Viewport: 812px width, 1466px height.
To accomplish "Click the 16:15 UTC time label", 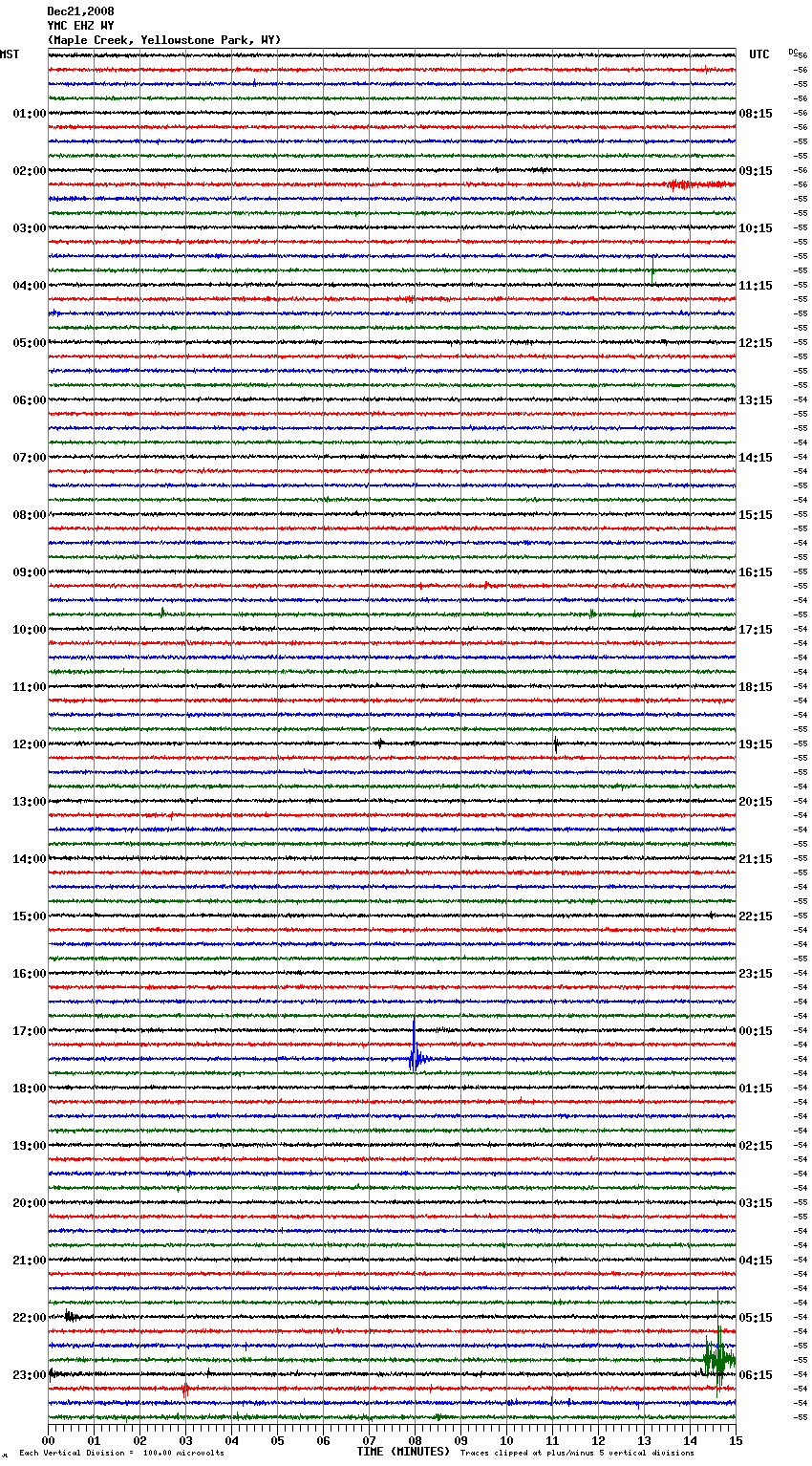I will [756, 572].
